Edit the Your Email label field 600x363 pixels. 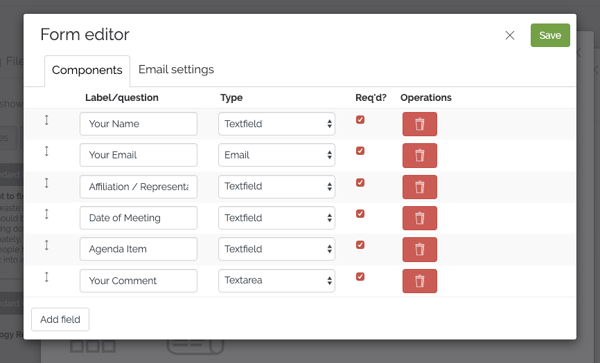click(139, 155)
